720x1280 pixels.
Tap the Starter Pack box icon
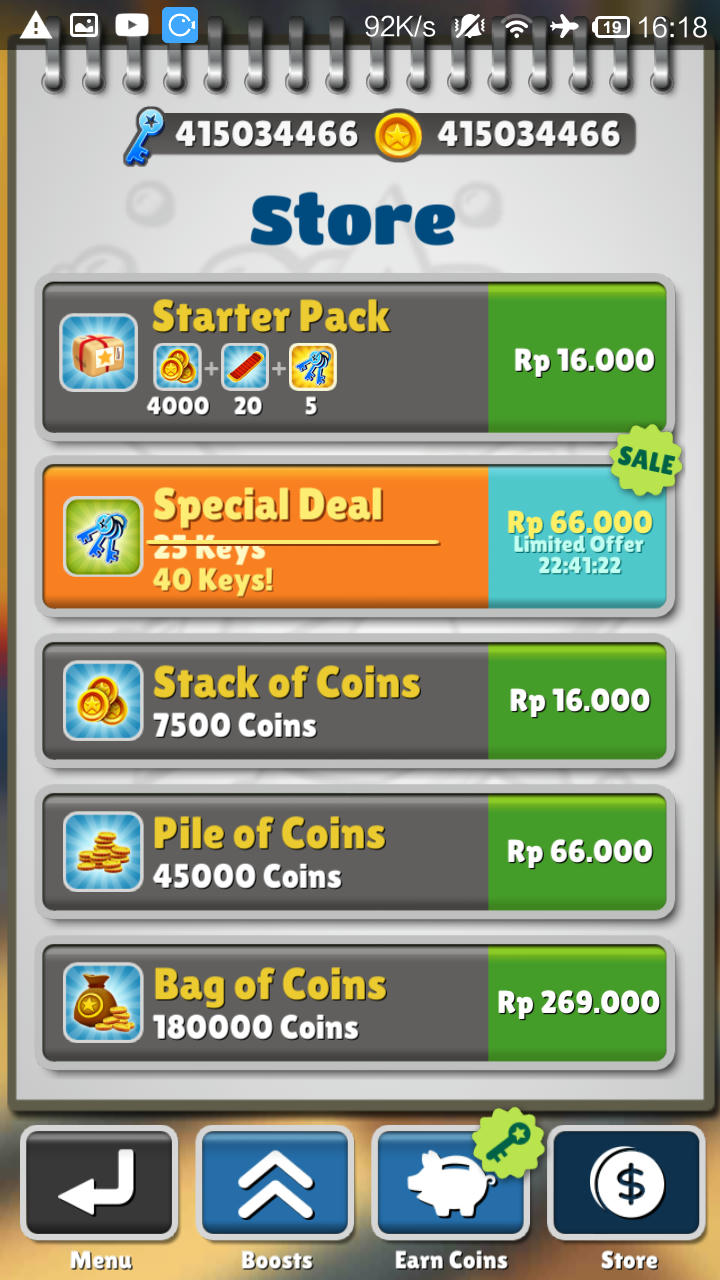pos(98,353)
